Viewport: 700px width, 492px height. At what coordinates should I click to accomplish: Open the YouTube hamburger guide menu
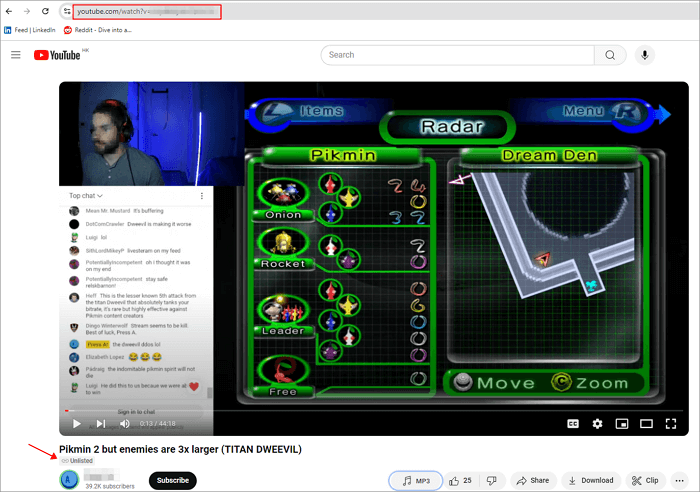(x=15, y=55)
